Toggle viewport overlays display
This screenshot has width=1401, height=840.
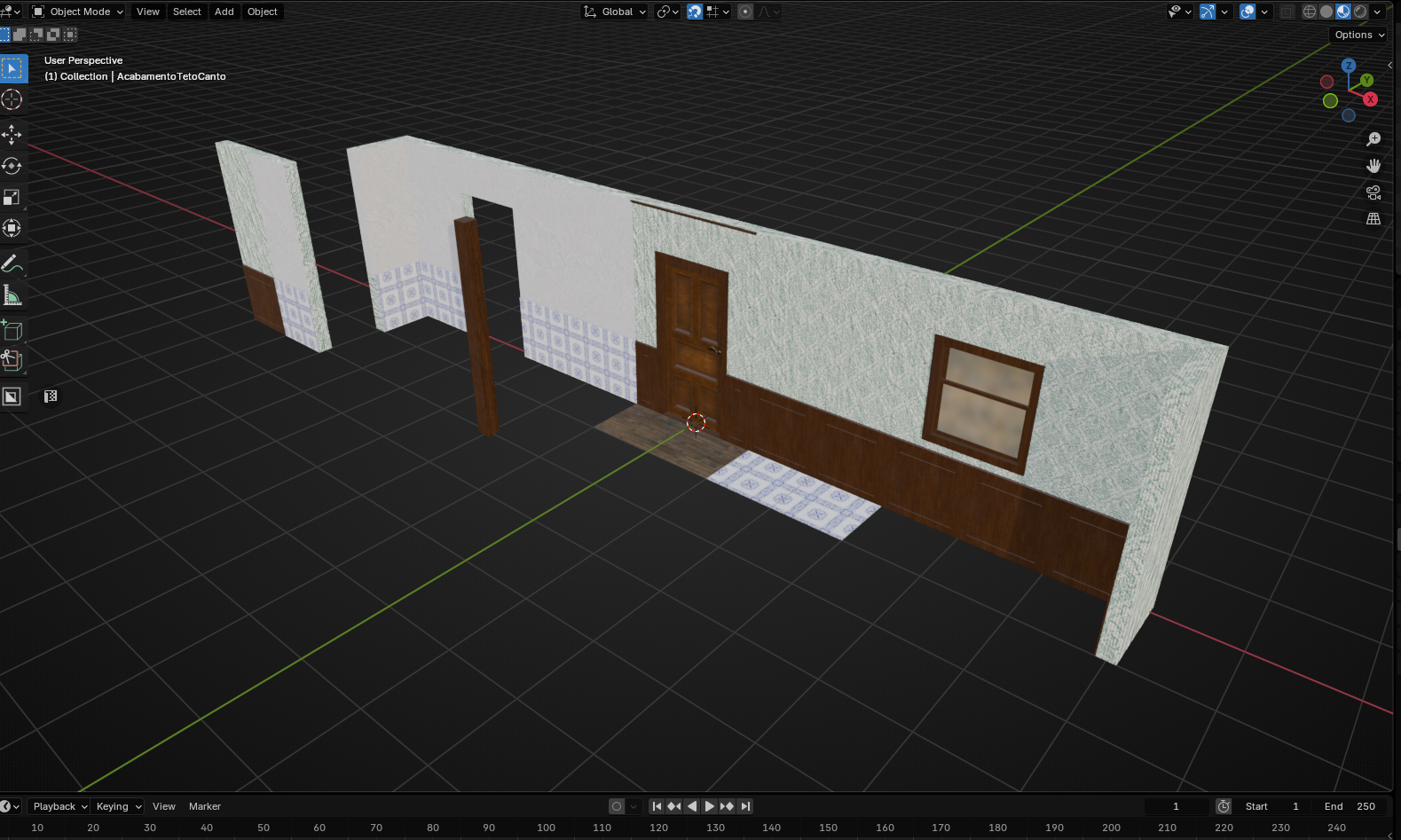pyautogui.click(x=1248, y=12)
